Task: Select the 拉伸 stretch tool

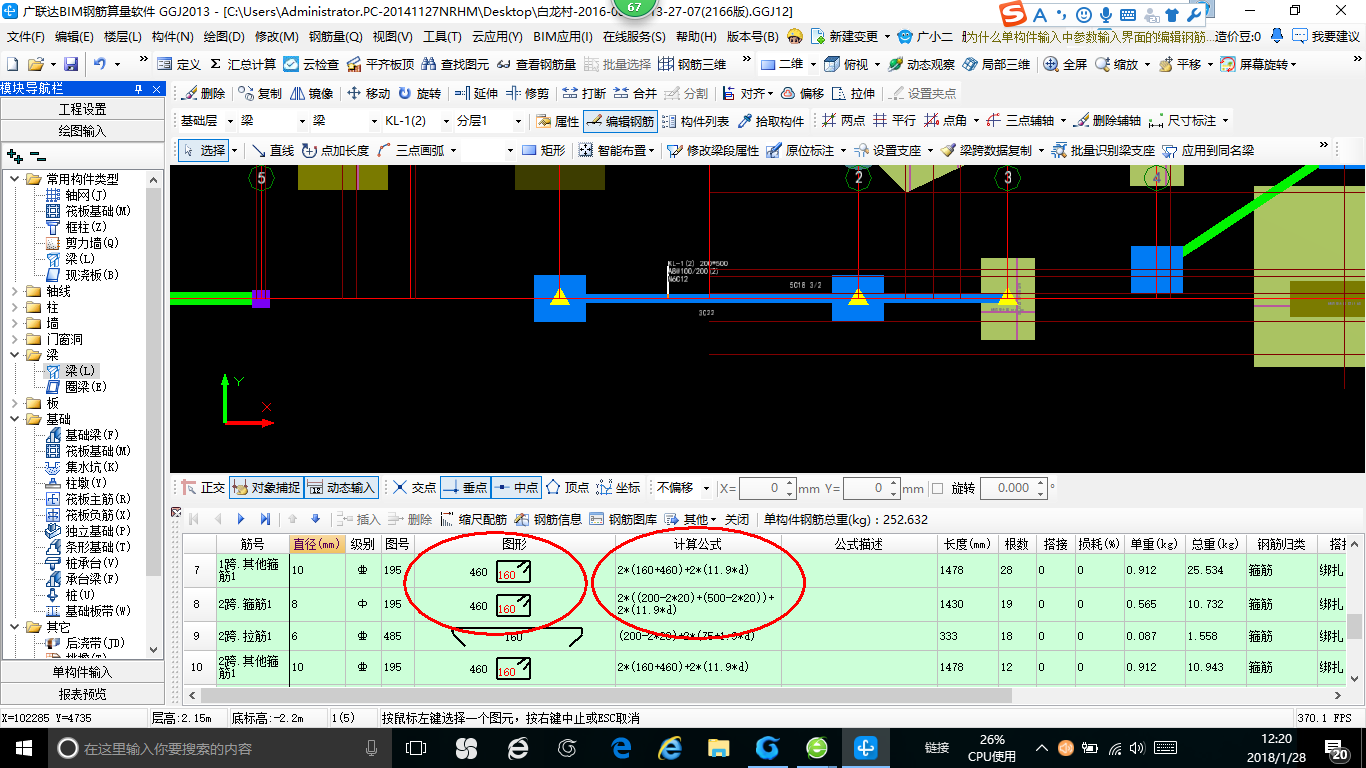Action: (x=852, y=93)
